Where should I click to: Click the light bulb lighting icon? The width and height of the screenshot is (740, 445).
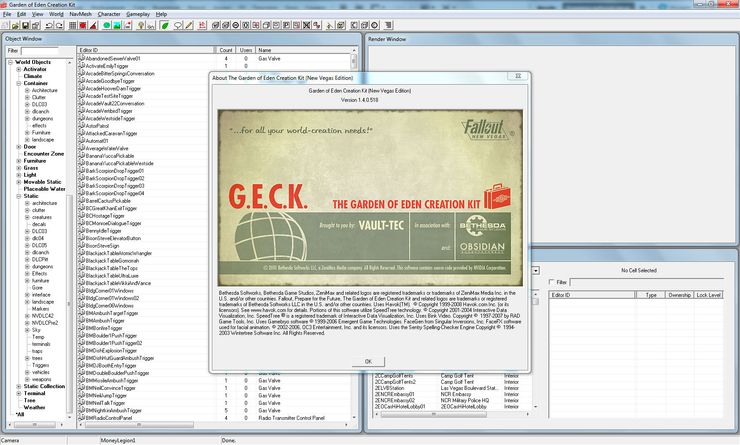[x=141, y=26]
